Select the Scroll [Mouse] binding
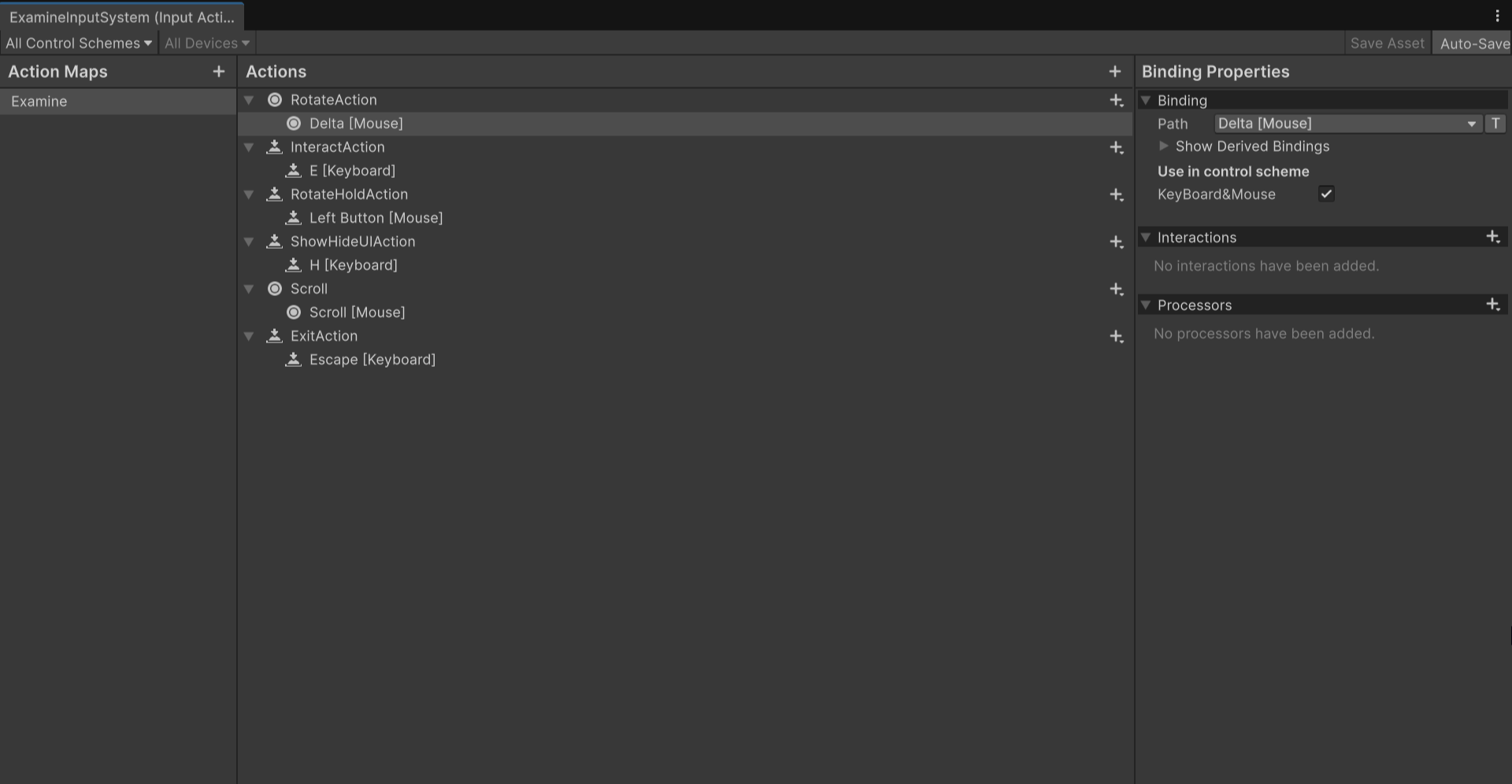 pos(358,312)
